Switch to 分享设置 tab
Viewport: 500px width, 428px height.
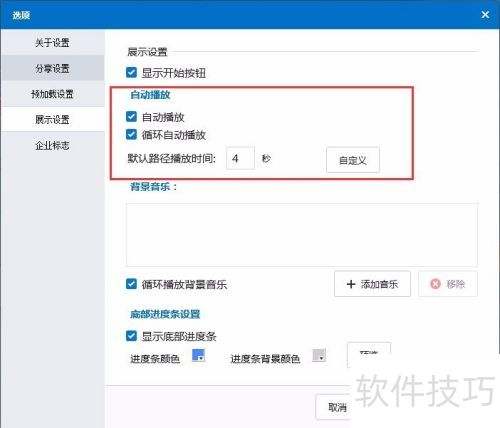click(x=52, y=68)
